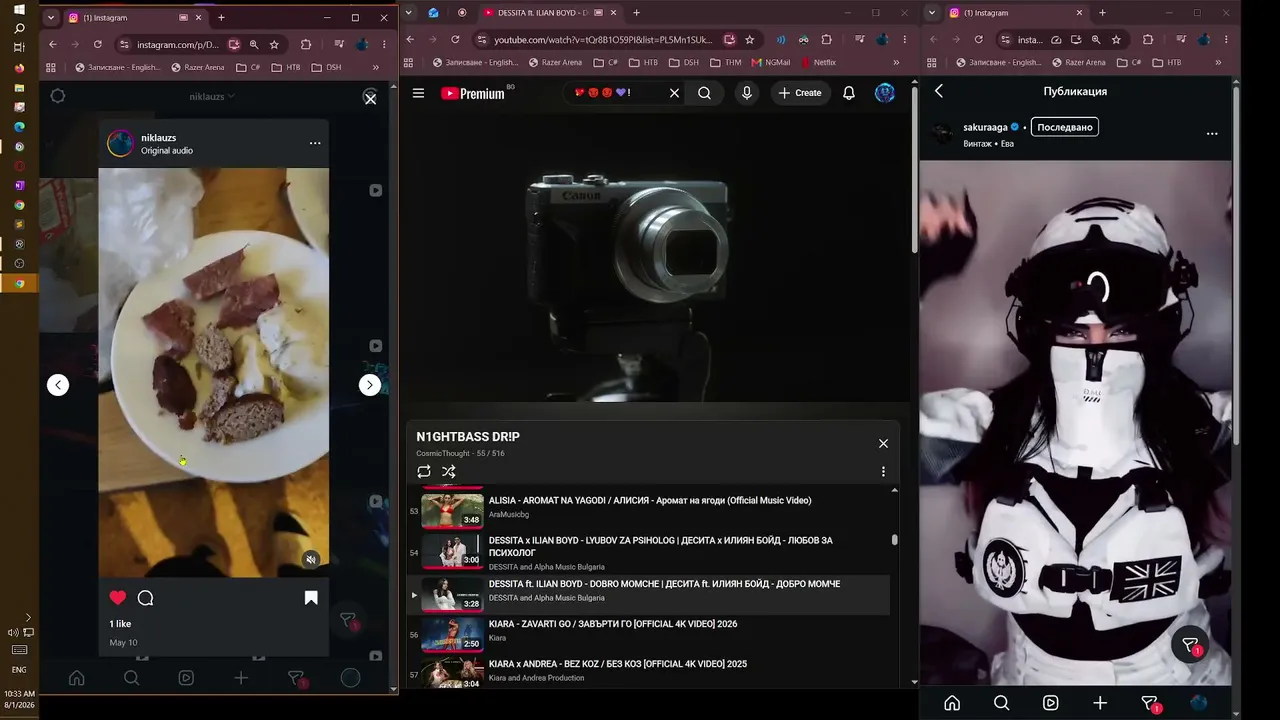
Task: Open the YouTube account avatar menu
Action: click(x=885, y=93)
